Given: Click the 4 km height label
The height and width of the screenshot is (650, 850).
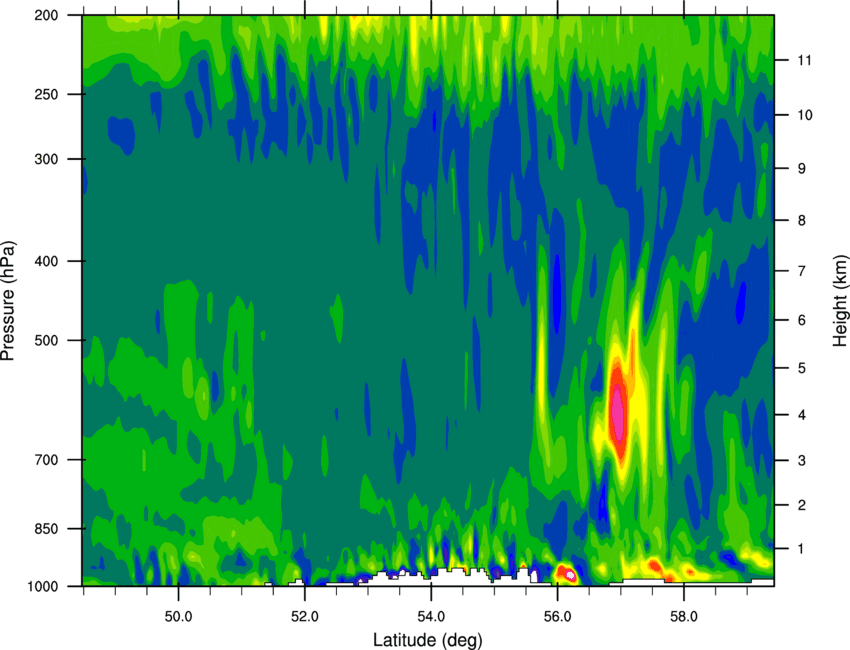Looking at the screenshot, I should point(802,415).
